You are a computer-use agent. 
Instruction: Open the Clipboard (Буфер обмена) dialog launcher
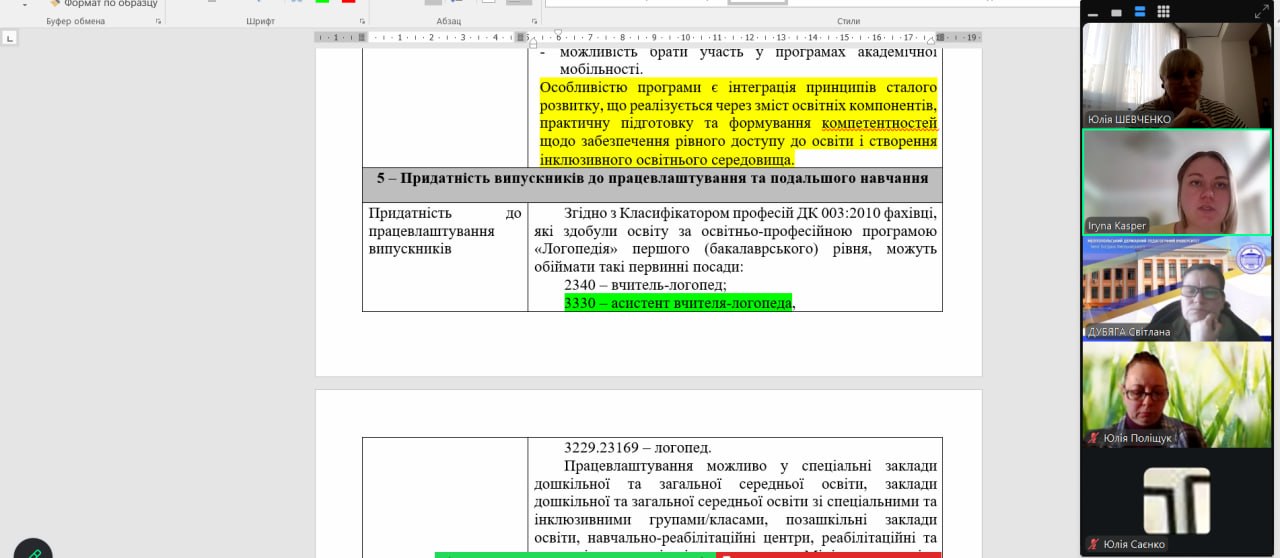(158, 21)
